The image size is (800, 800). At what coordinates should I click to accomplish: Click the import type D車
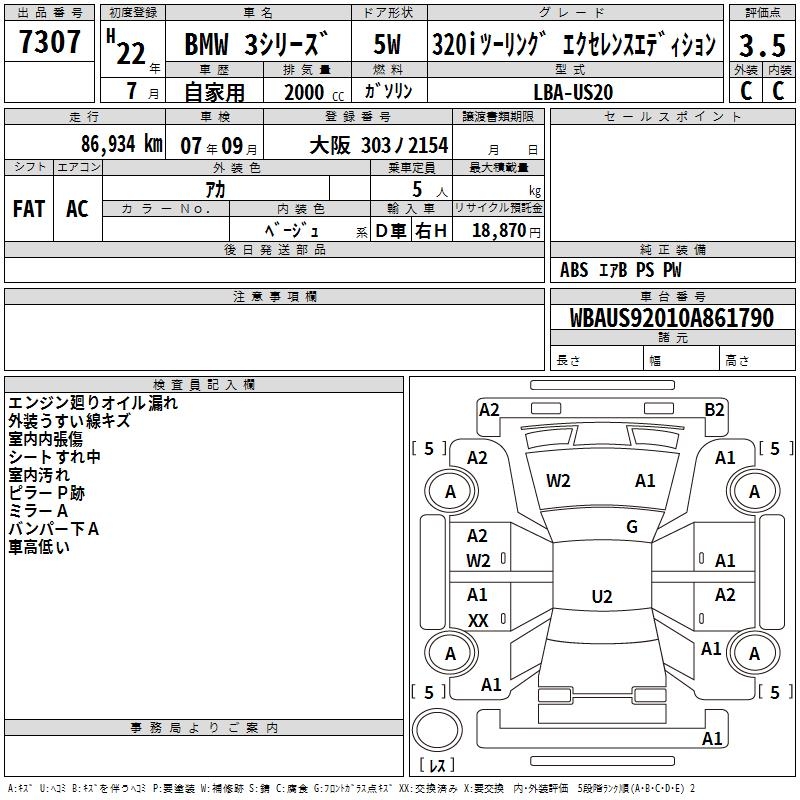tap(391, 231)
